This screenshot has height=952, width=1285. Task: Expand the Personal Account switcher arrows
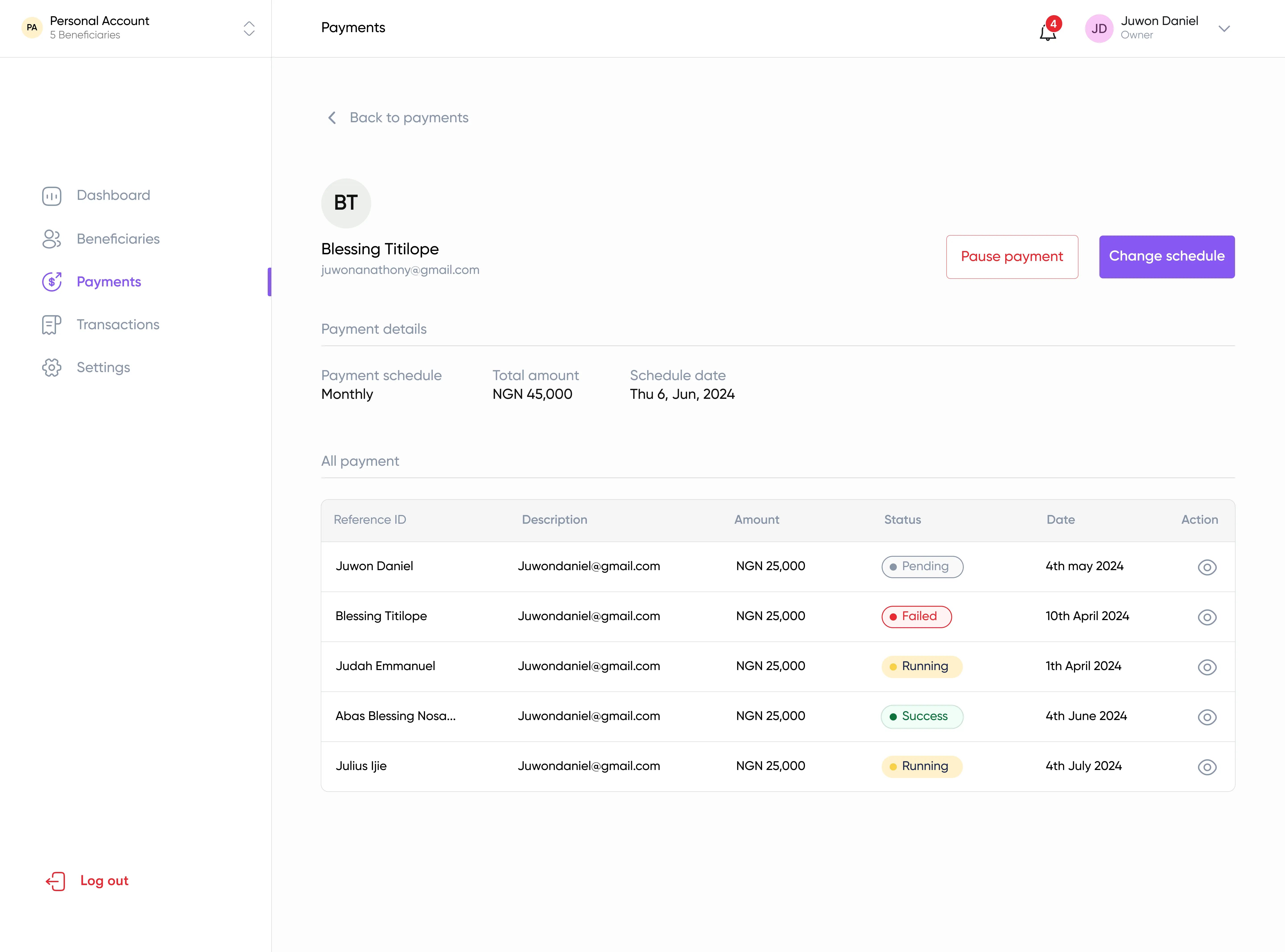tap(249, 28)
